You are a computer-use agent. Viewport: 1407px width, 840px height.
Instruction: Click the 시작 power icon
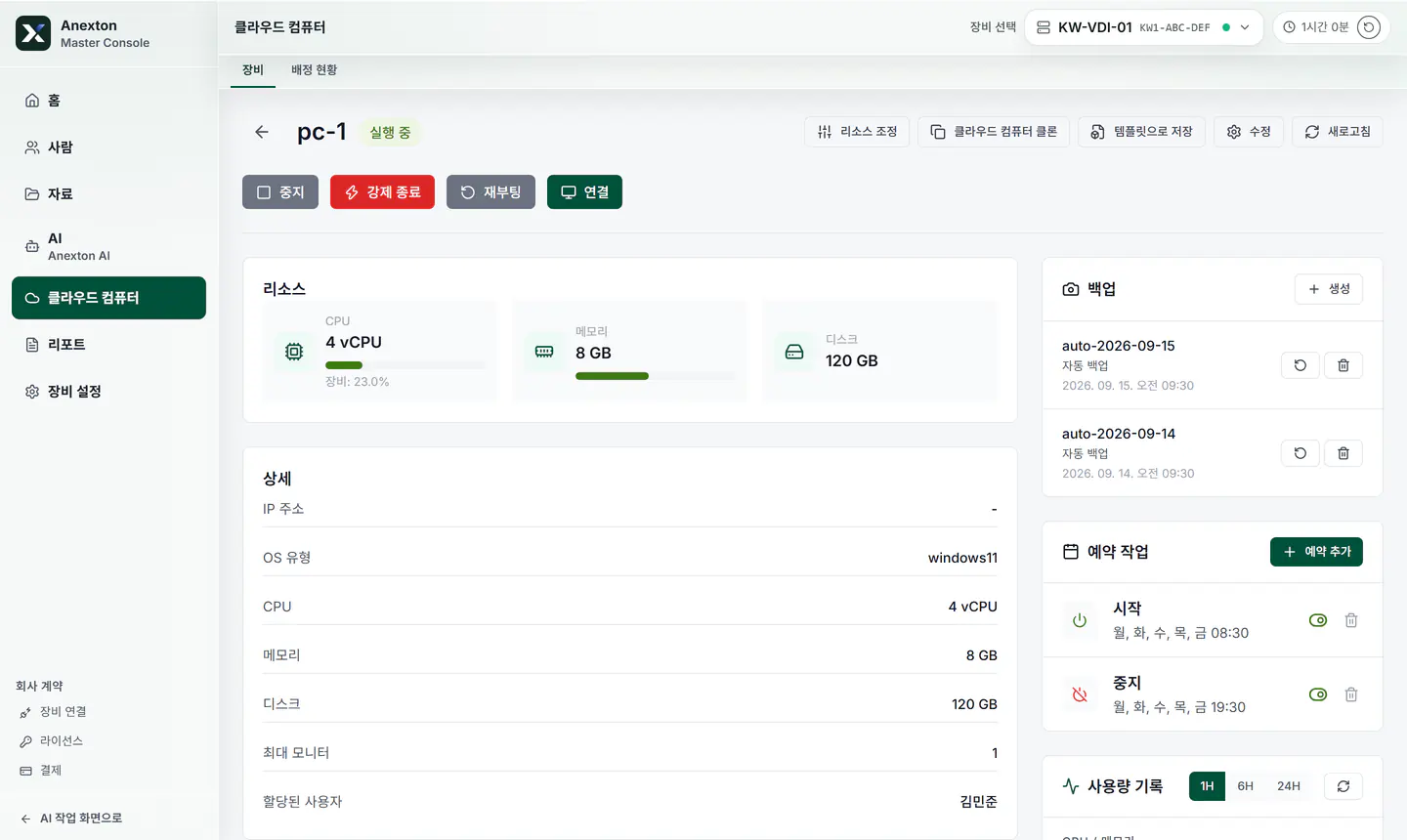[x=1080, y=620]
